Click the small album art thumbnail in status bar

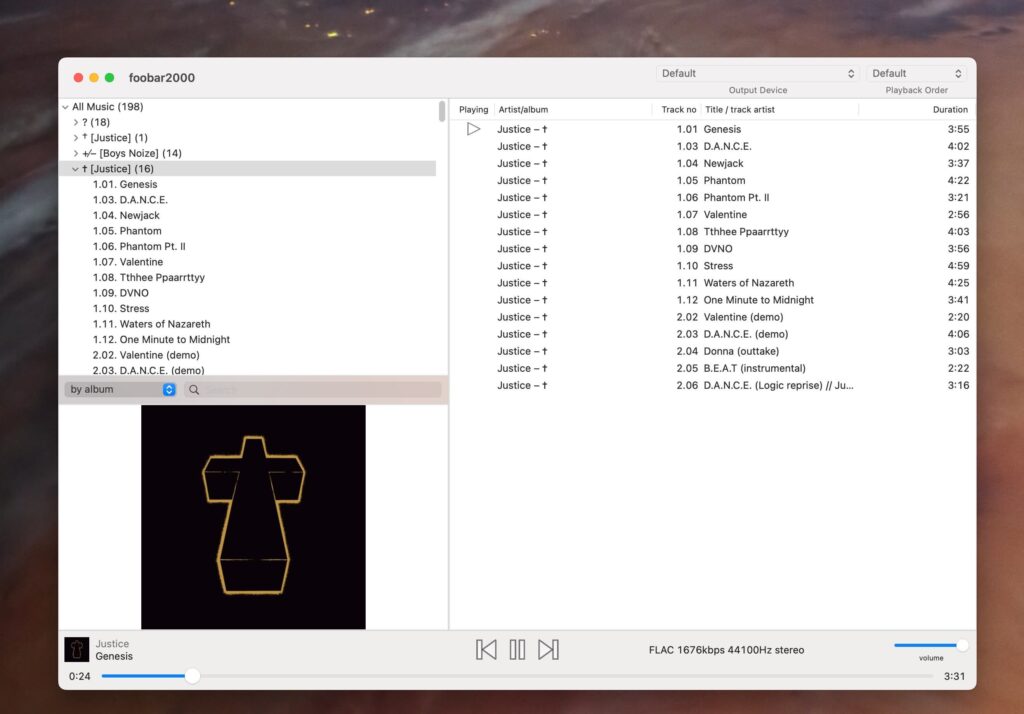click(x=76, y=649)
